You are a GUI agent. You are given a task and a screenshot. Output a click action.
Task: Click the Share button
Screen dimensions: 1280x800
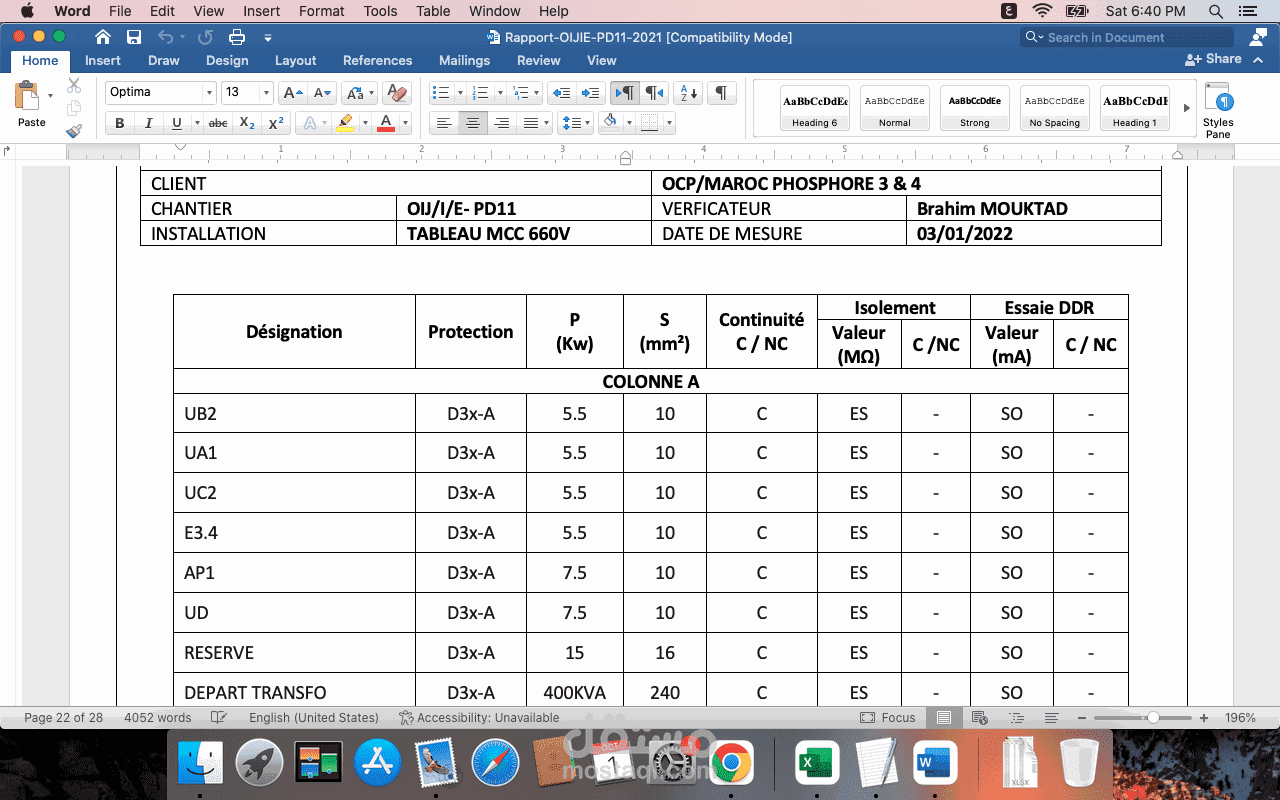[1213, 59]
